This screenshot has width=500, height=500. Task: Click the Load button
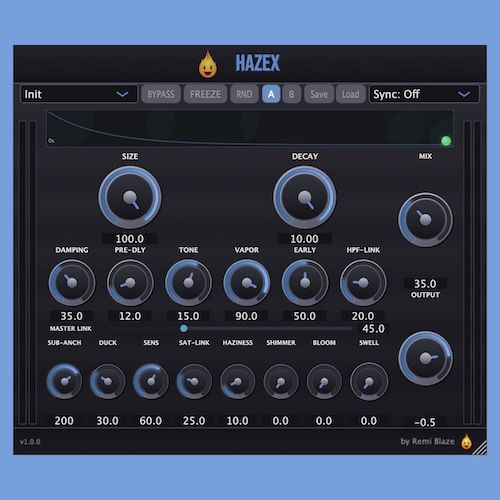point(350,94)
